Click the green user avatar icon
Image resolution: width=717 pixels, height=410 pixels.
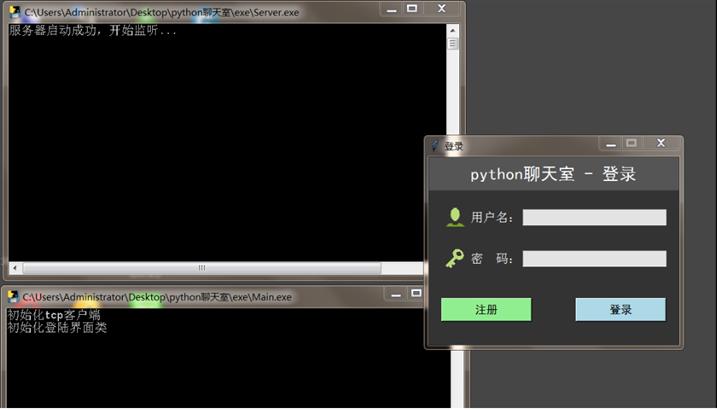[455, 217]
